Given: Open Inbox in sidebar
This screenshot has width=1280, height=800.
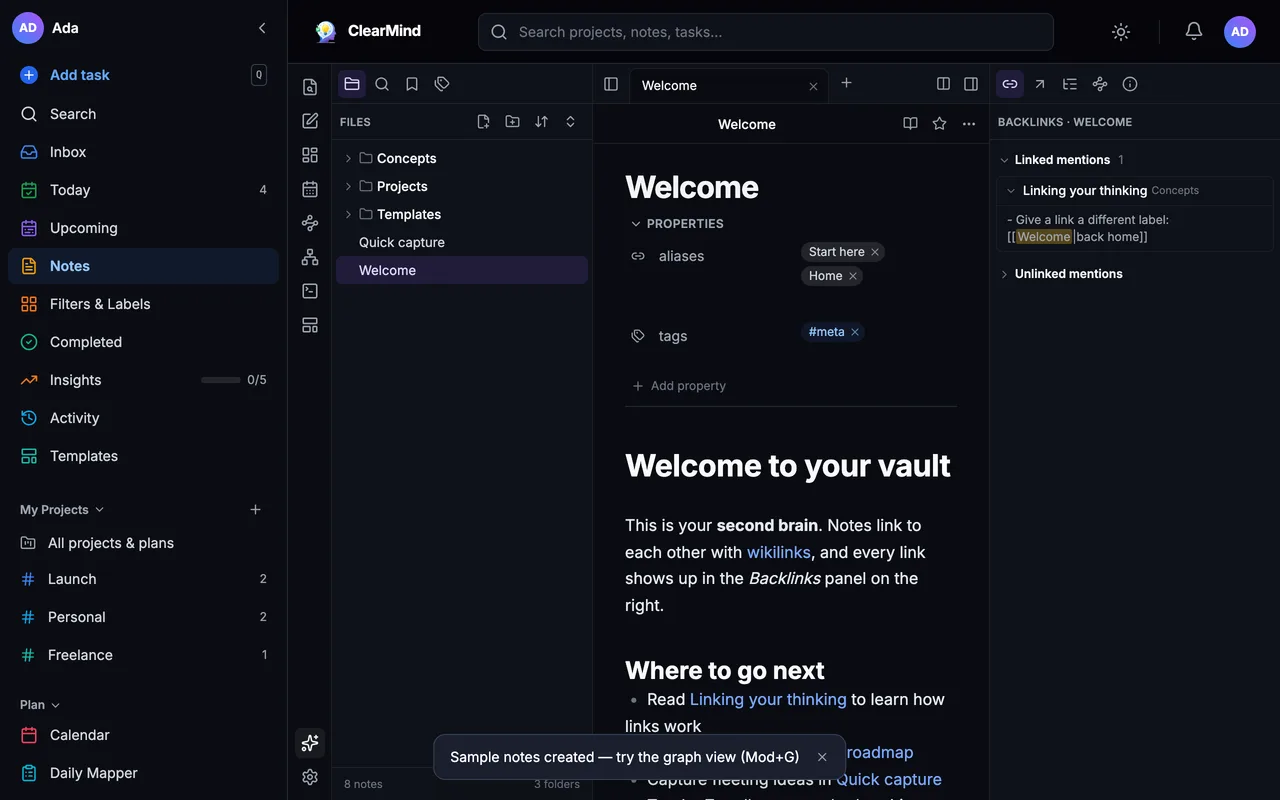Looking at the screenshot, I should click(x=143, y=152).
